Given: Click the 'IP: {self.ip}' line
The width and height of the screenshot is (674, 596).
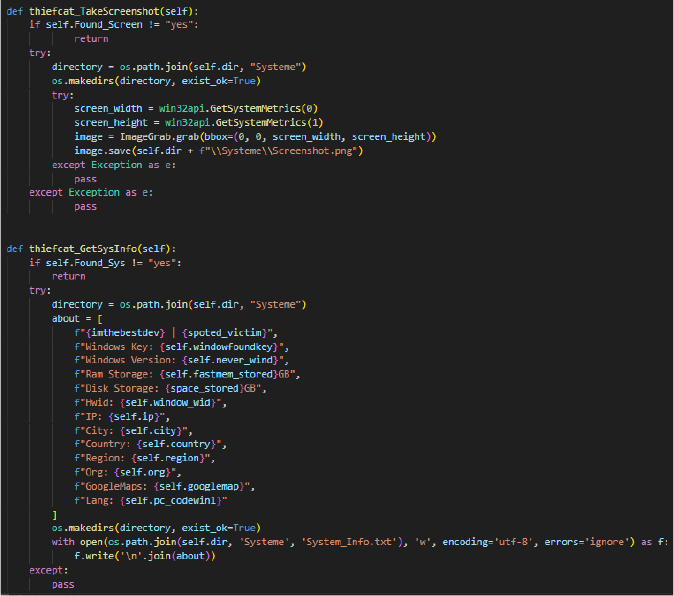Looking at the screenshot, I should [x=122, y=417].
